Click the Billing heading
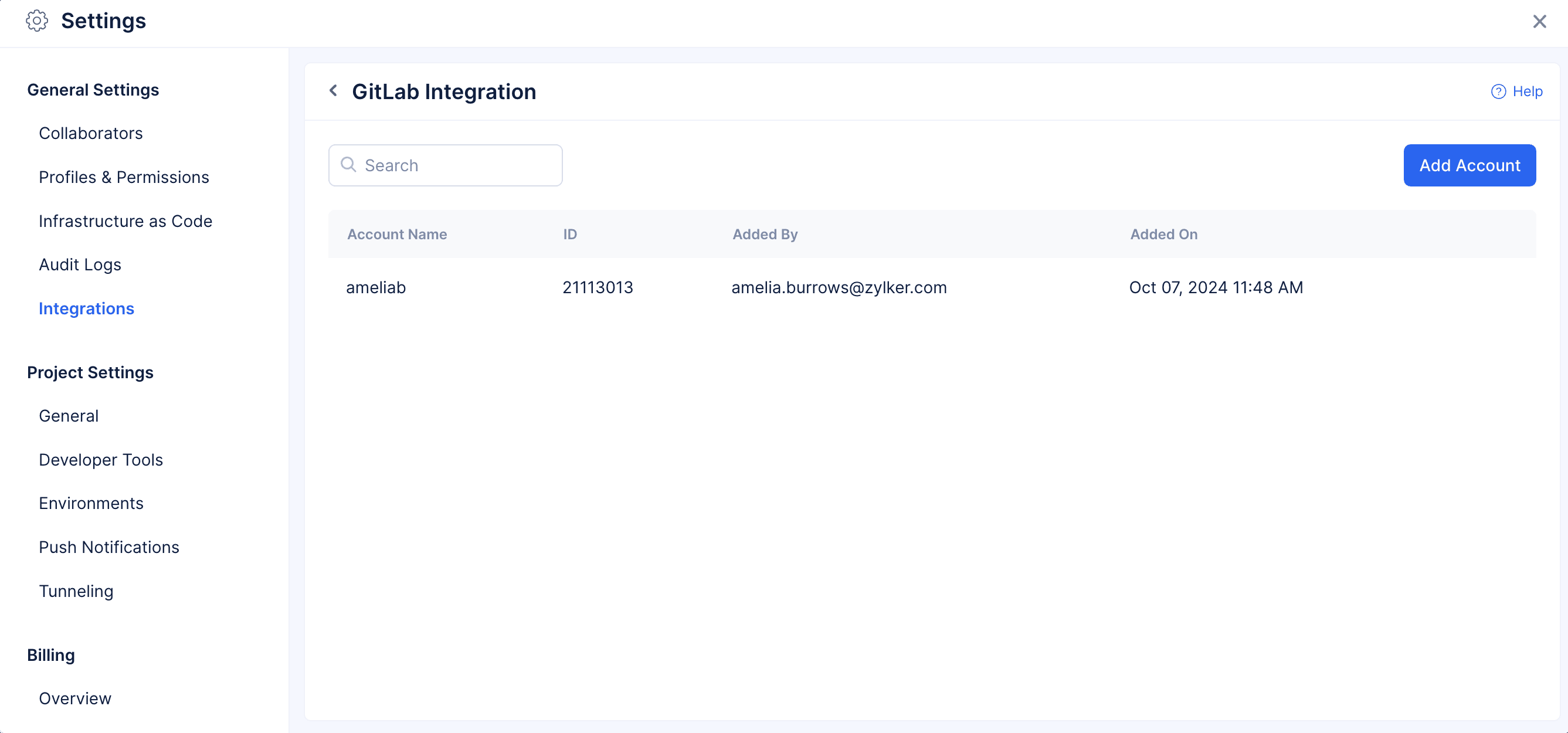 pyautogui.click(x=51, y=655)
